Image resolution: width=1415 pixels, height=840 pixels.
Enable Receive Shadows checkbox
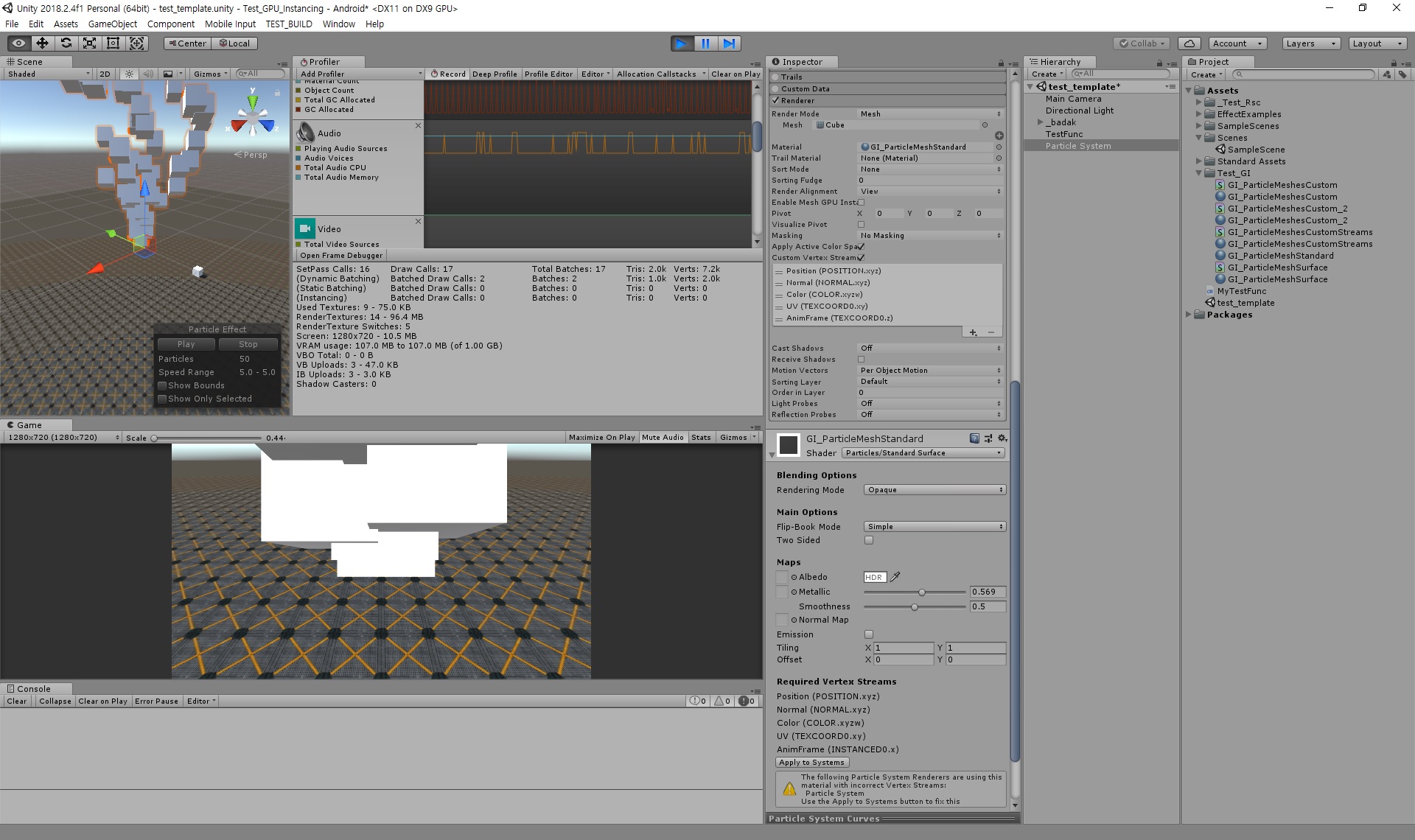pyautogui.click(x=861, y=360)
